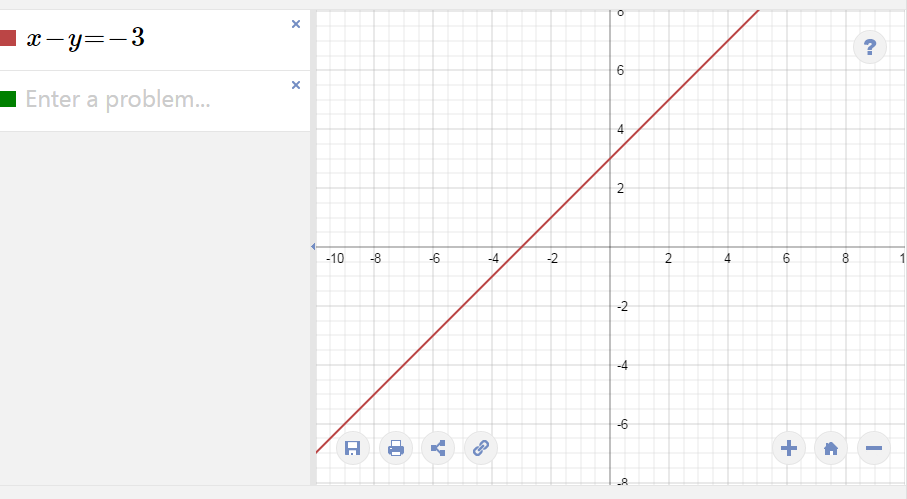Viewport: 907px width, 499px height.
Task: Click the red color swatch for x−y=−3
Action: pos(8,38)
